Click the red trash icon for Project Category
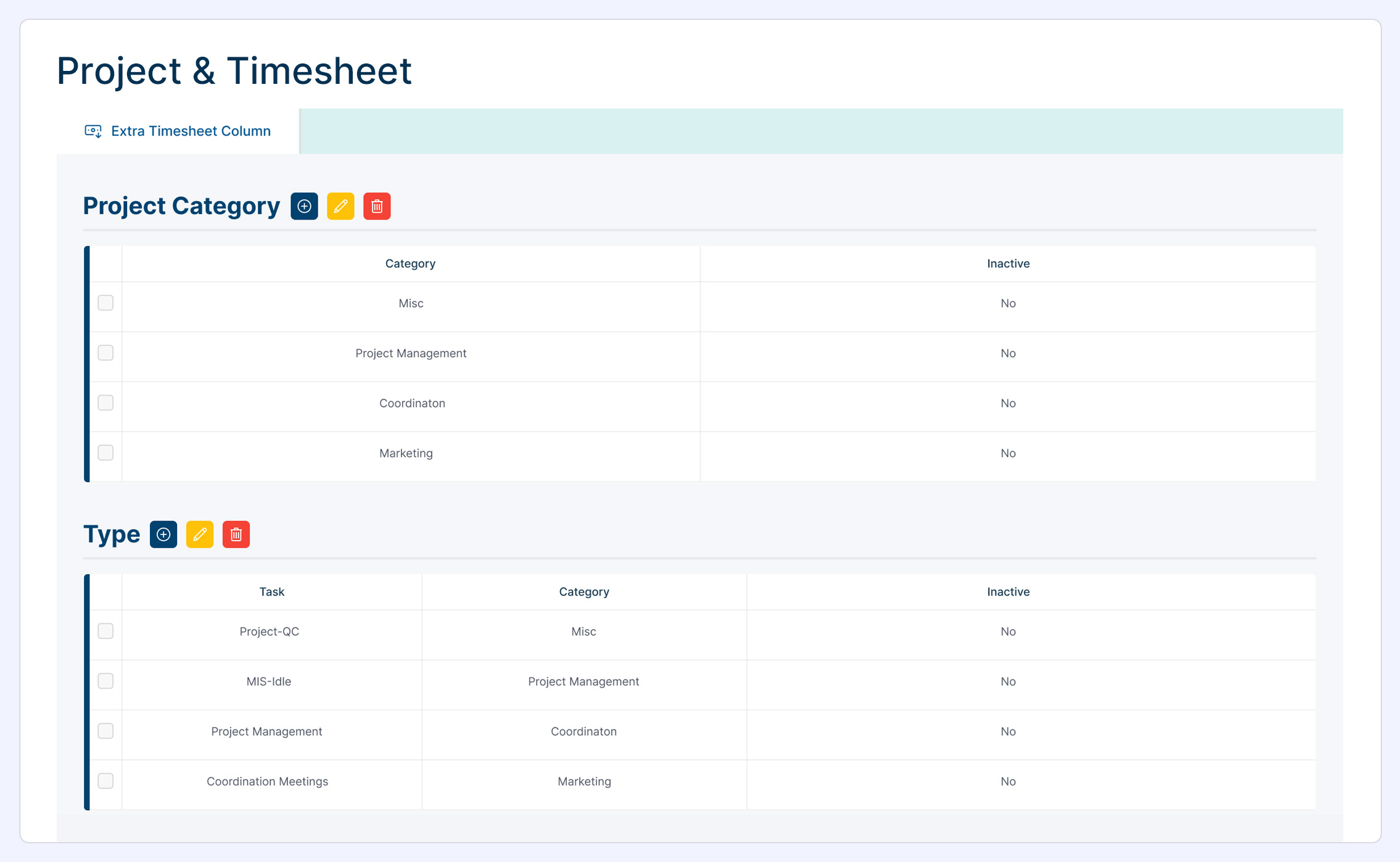 coord(377,206)
